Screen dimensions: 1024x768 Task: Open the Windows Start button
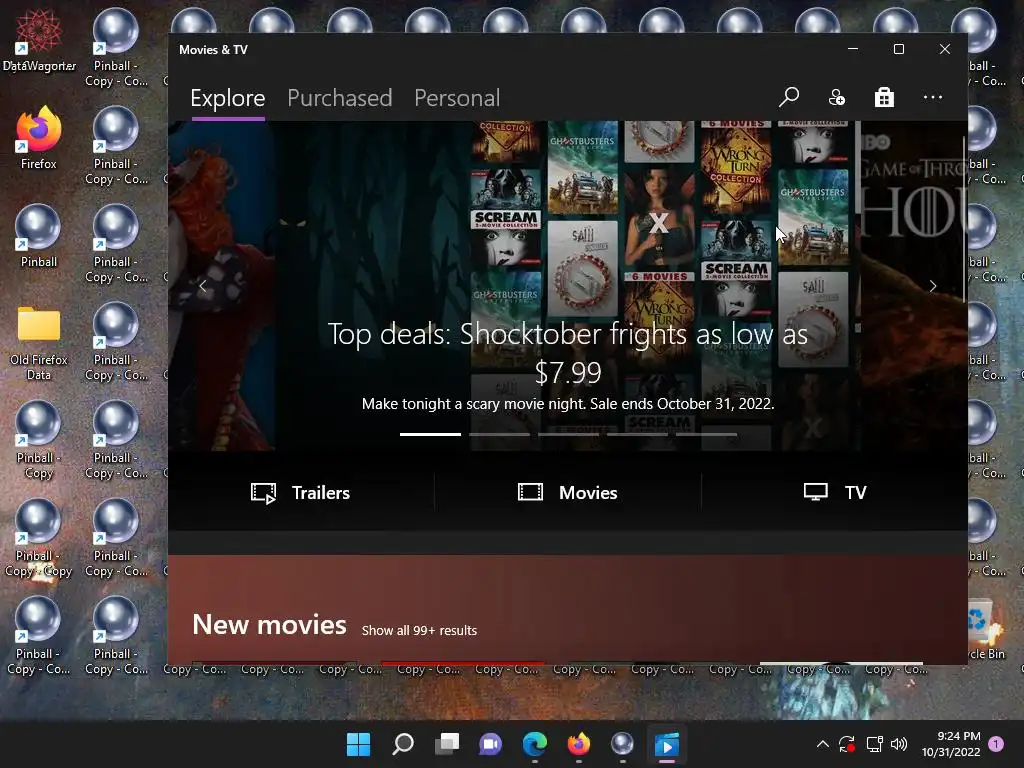(x=358, y=744)
